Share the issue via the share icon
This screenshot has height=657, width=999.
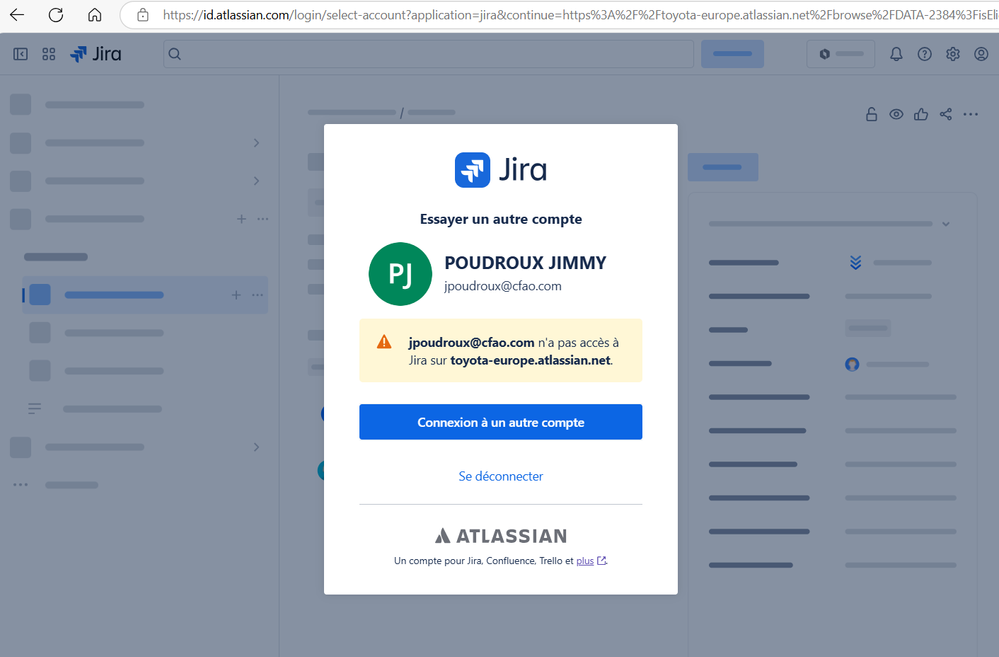[x=945, y=114]
